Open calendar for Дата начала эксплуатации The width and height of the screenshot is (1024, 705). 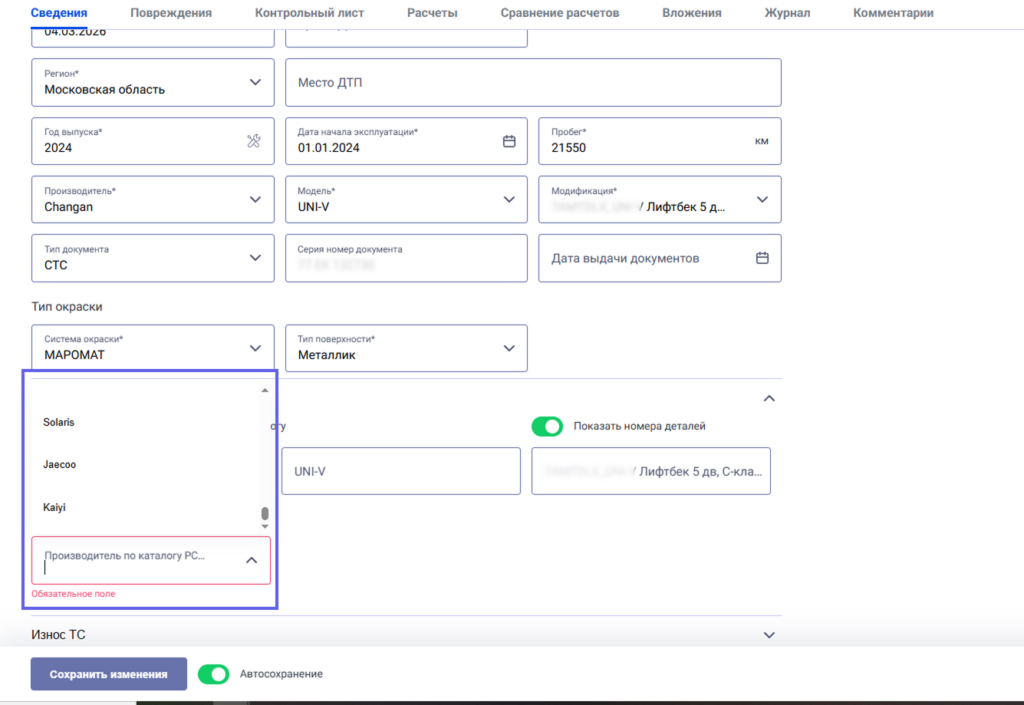point(508,141)
